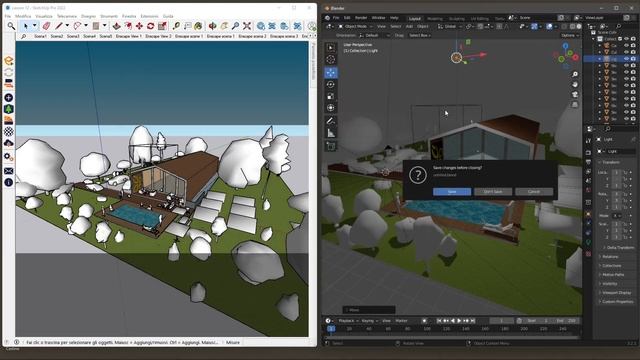This screenshot has width=640, height=360.
Task: Choose the SketchUp Paint Bucket tool
Action: pyautogui.click(x=198, y=26)
